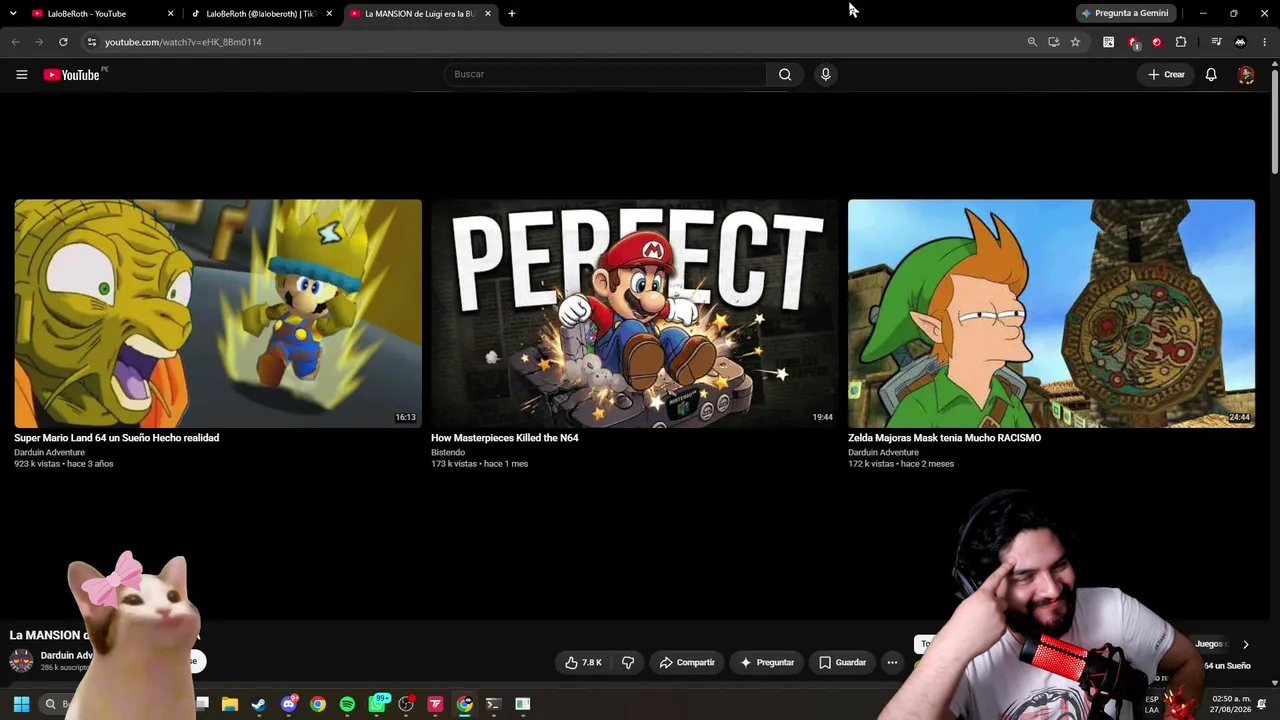Viewport: 1280px width, 720px height.
Task: Open Discord from the taskbar
Action: [x=289, y=704]
